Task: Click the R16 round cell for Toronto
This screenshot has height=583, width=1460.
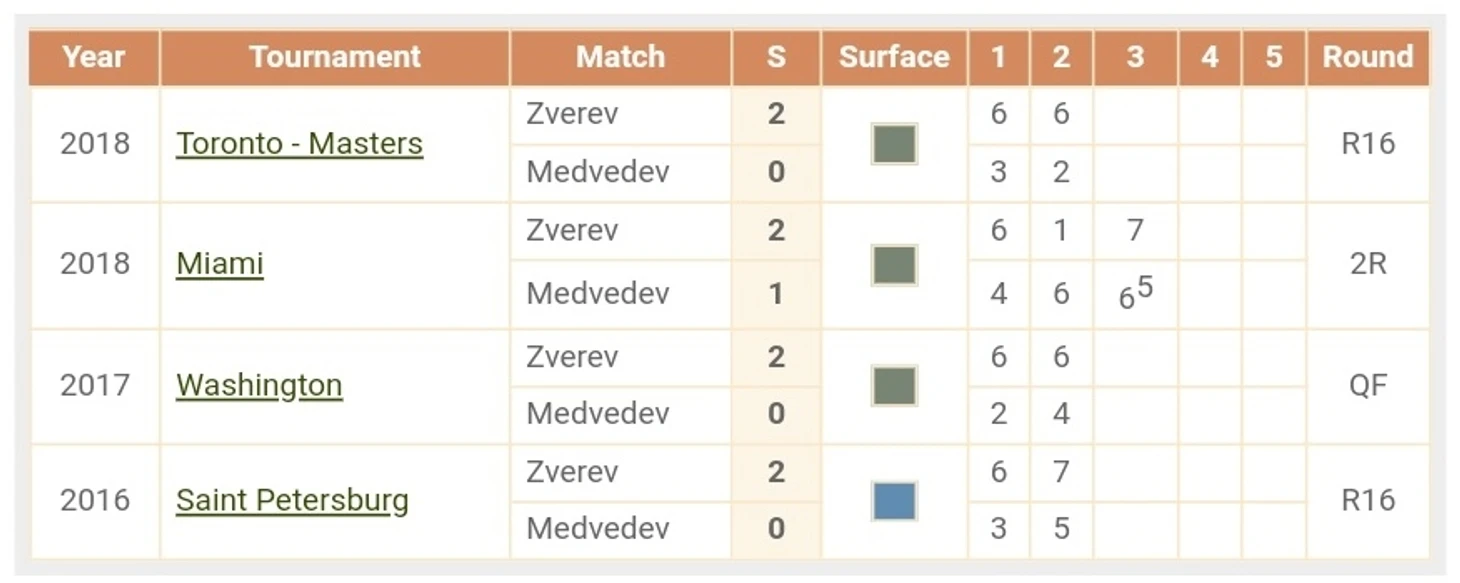Action: pos(1368,144)
